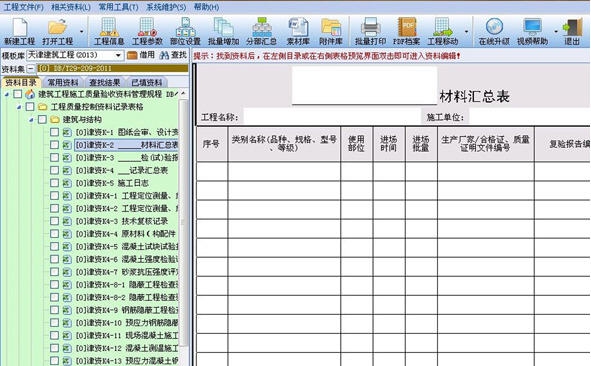Collapse the 工程质量控制资料记录表格 node
Viewport: 591px width, 366px height.
point(19,107)
